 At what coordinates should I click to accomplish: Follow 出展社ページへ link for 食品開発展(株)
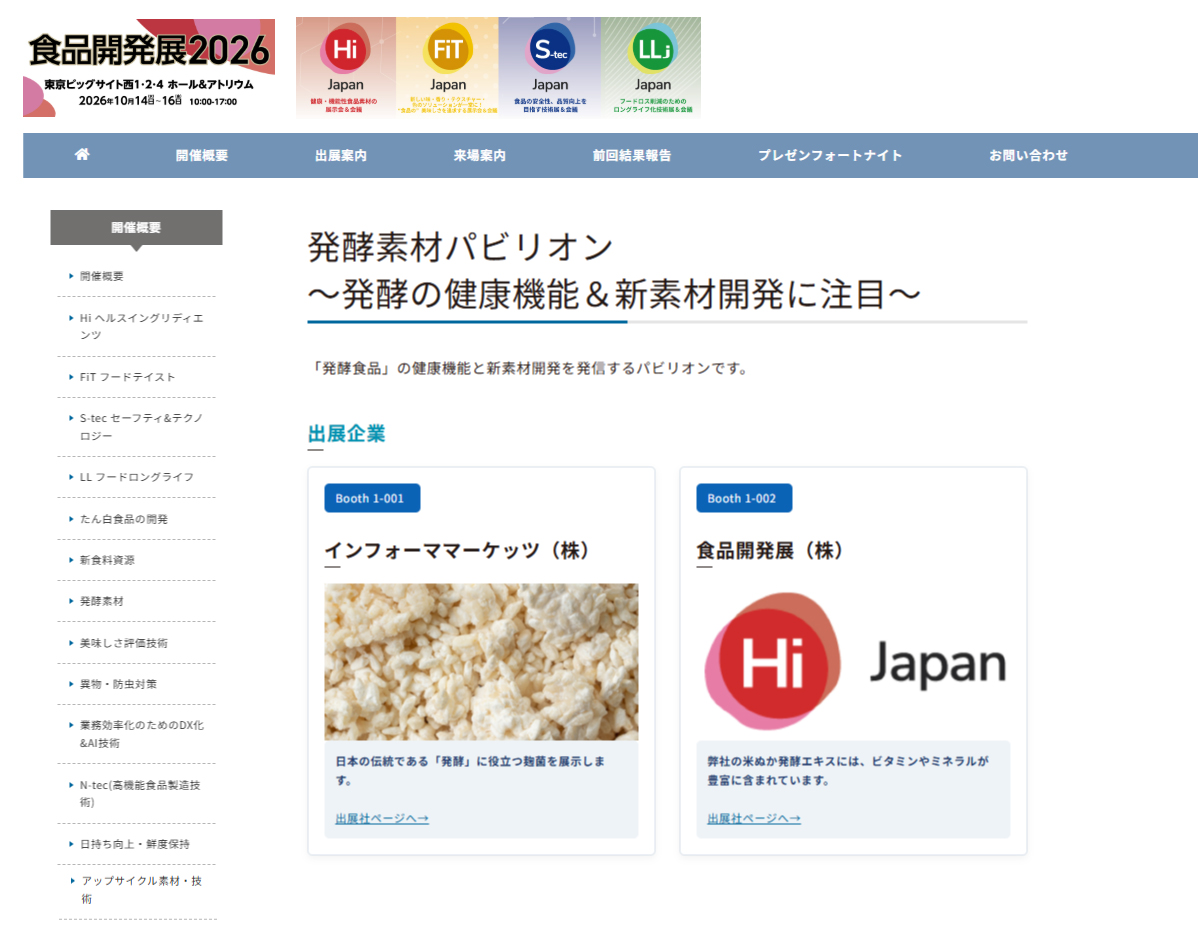754,819
